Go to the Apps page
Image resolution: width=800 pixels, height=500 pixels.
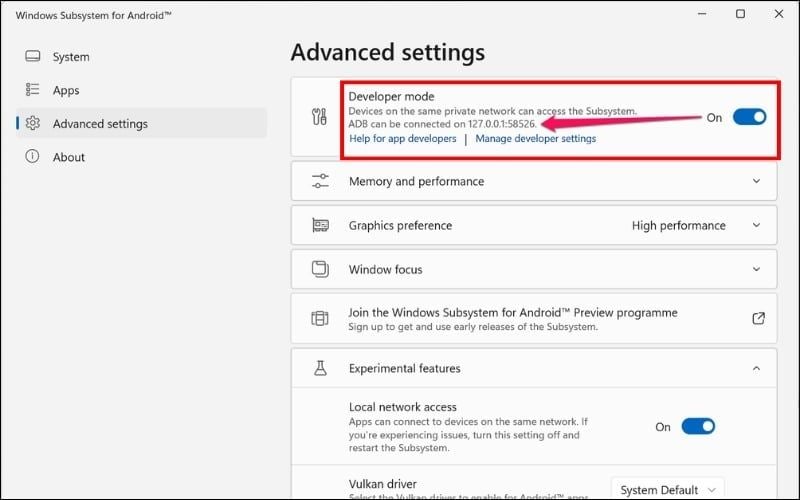66,90
